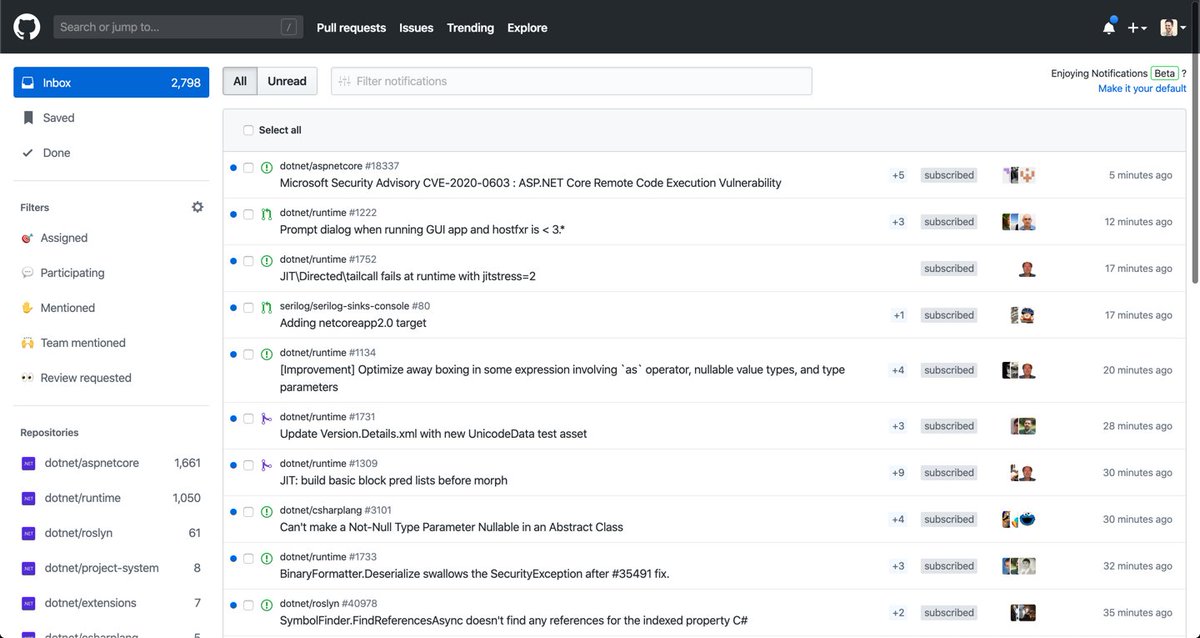Click the +5 badge on aspnetcore #18337

pos(898,175)
